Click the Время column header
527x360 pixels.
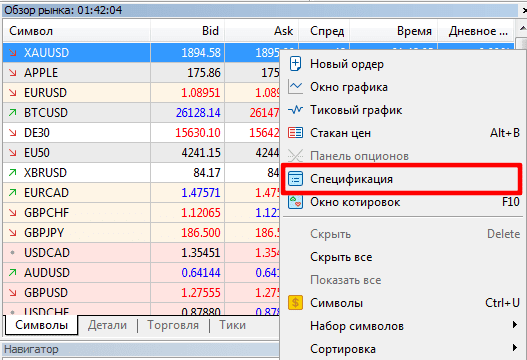tap(394, 31)
